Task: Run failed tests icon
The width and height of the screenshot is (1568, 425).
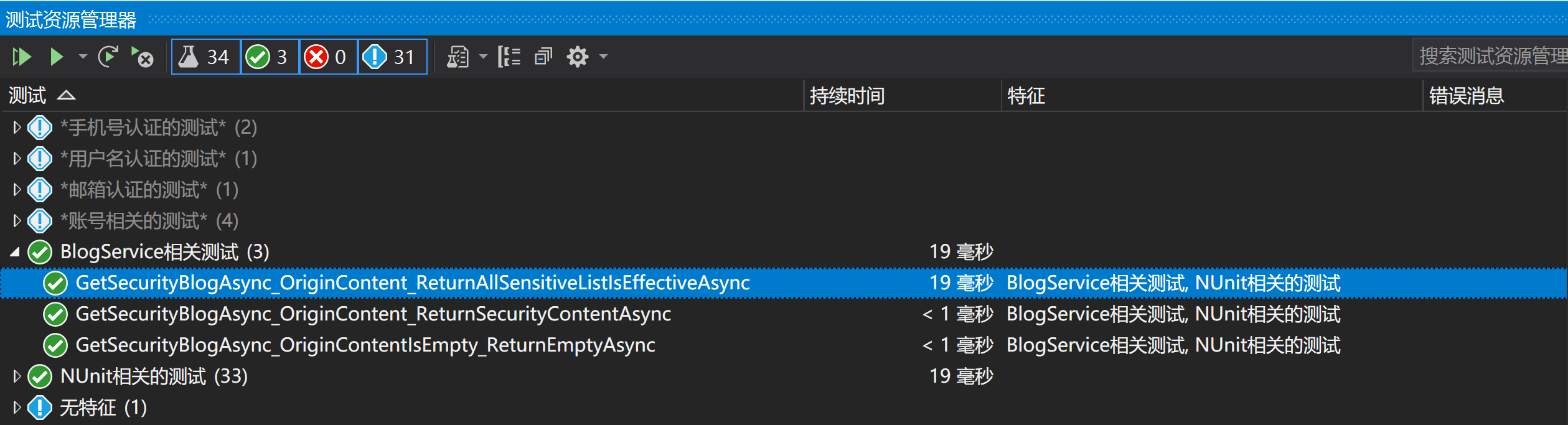Action: point(143,57)
